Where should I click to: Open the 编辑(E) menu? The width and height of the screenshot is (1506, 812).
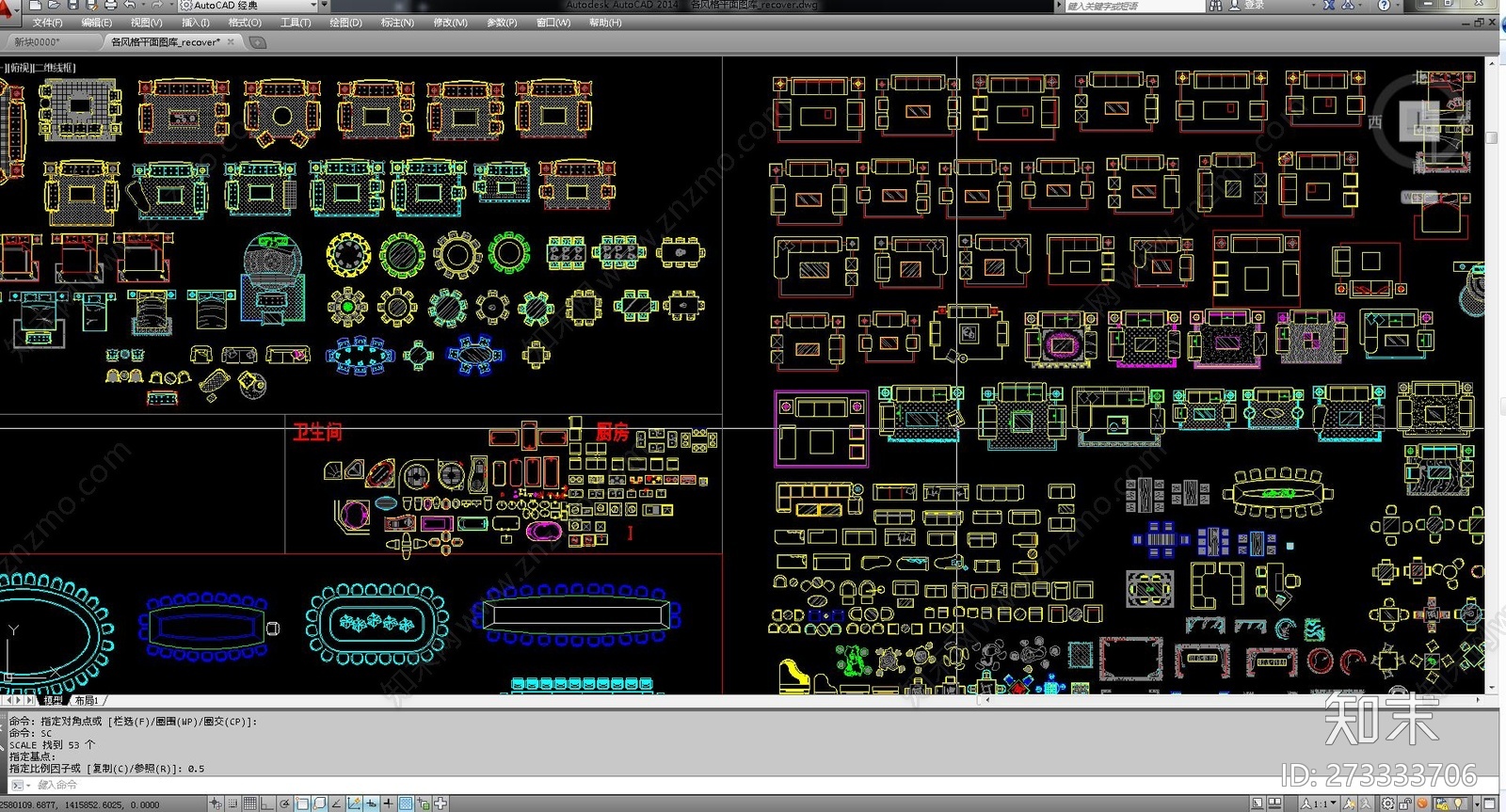click(x=96, y=23)
